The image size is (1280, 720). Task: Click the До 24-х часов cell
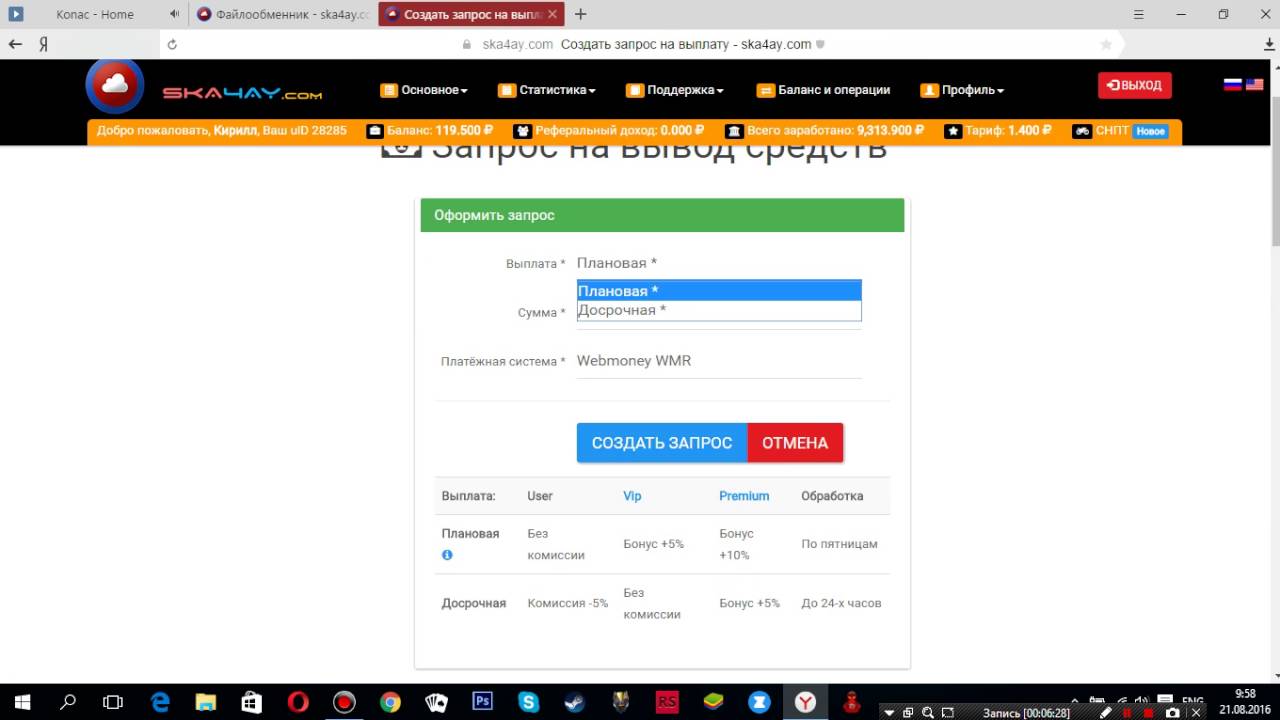[x=841, y=603]
